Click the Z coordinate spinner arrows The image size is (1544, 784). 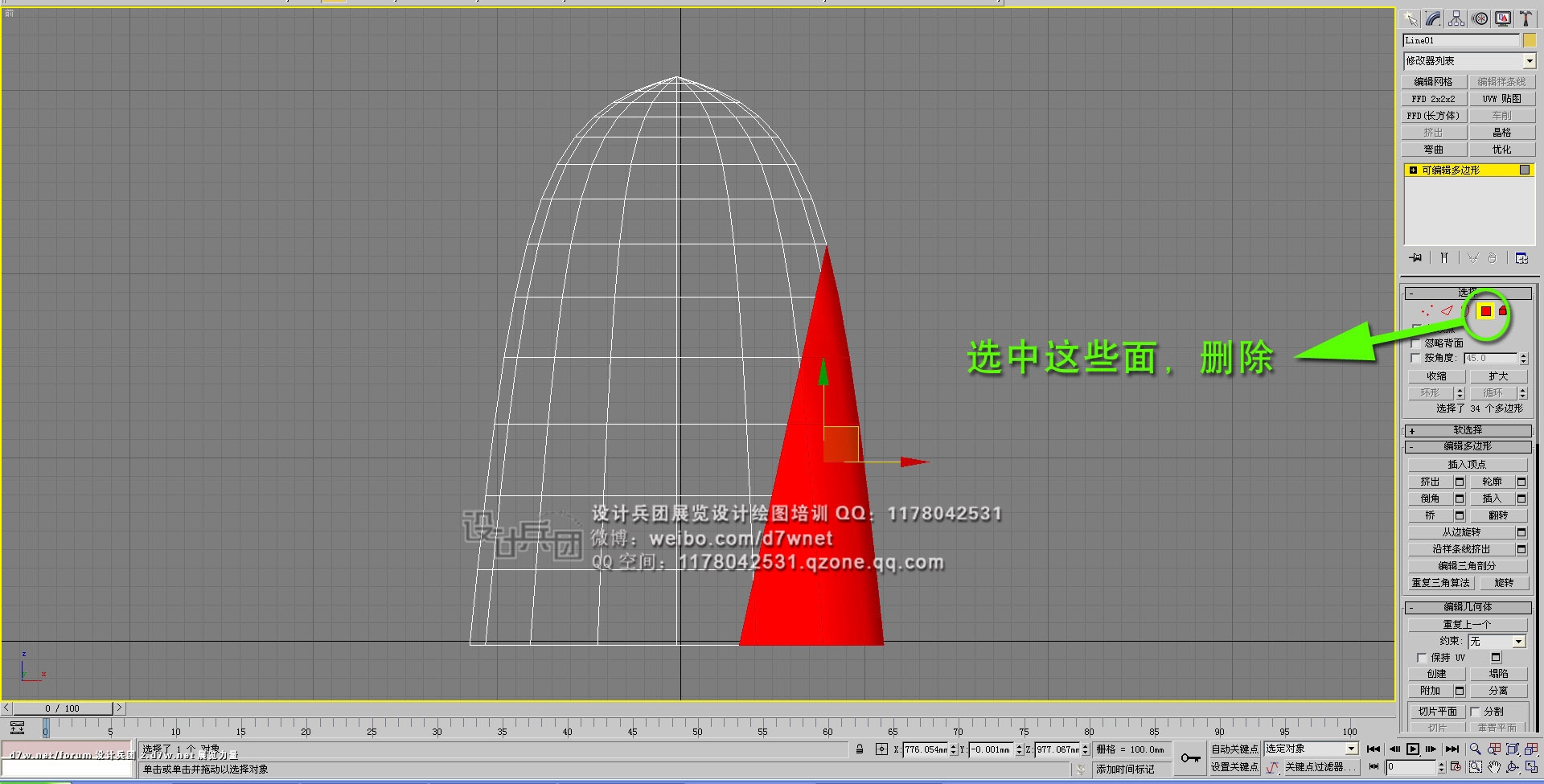click(x=1086, y=749)
